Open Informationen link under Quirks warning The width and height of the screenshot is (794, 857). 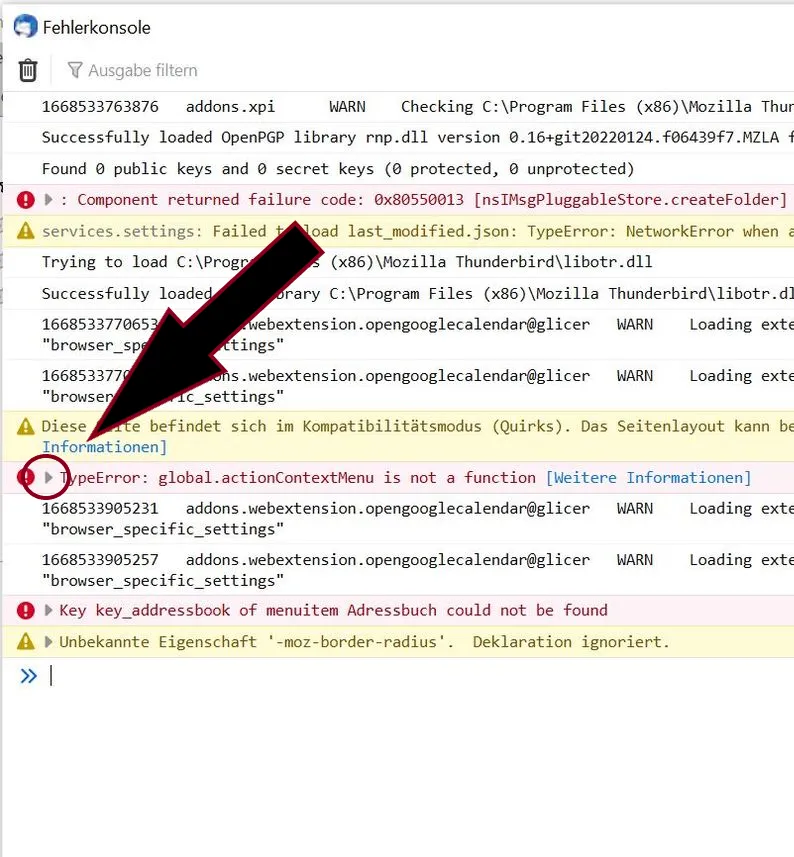click(x=104, y=447)
